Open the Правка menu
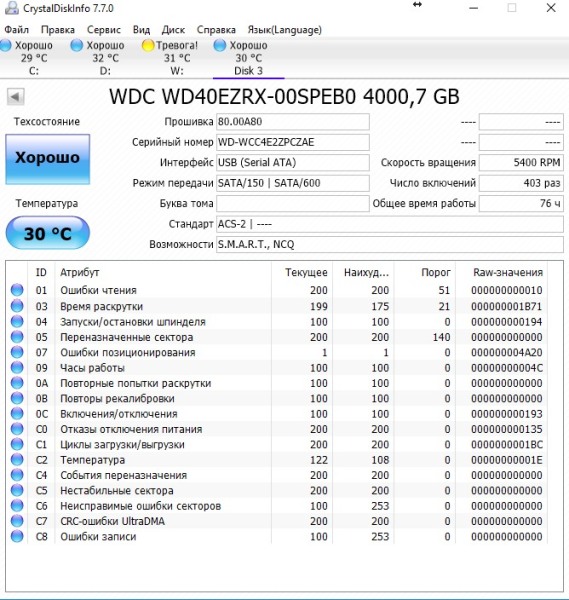The height and width of the screenshot is (600, 569). point(58,29)
